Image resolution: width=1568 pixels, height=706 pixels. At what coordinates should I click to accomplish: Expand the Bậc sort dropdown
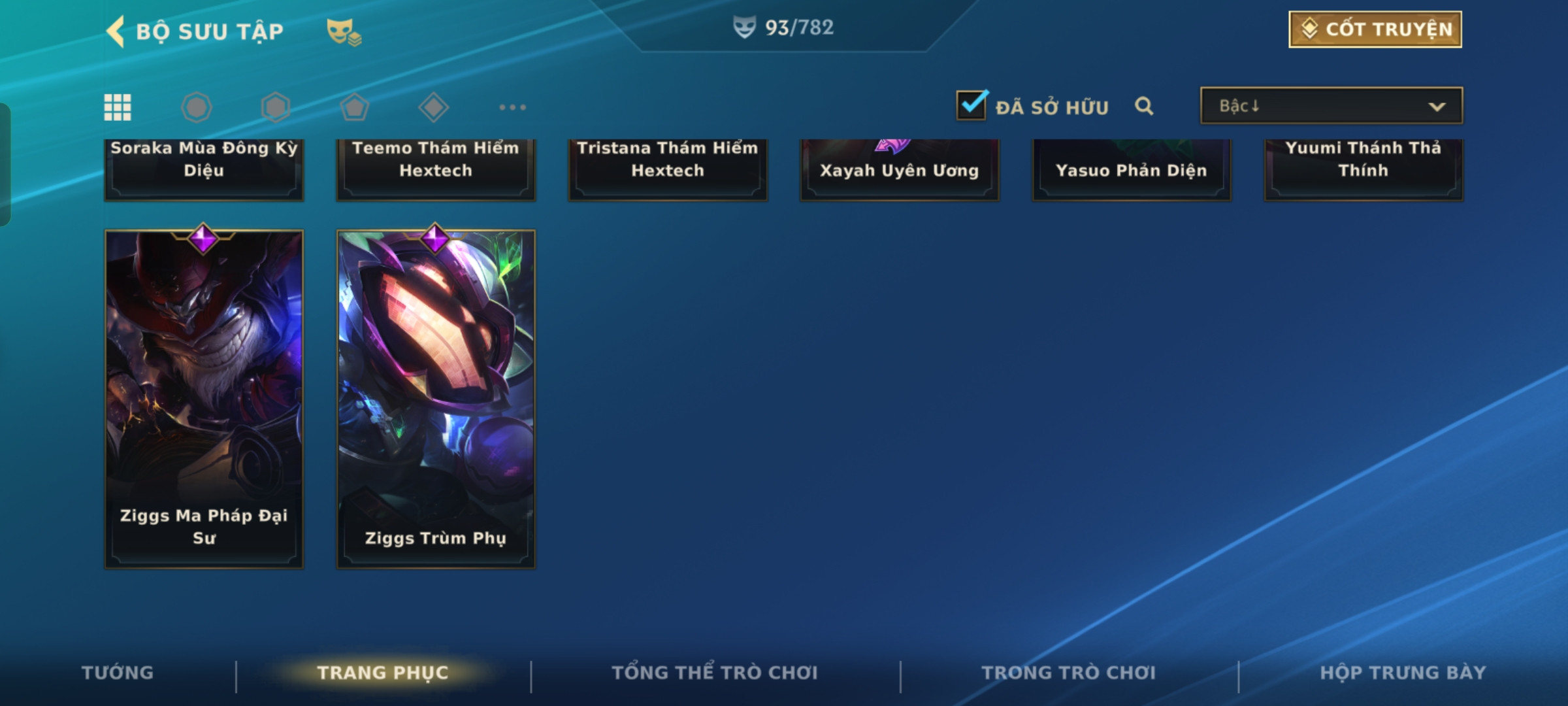(1331, 106)
